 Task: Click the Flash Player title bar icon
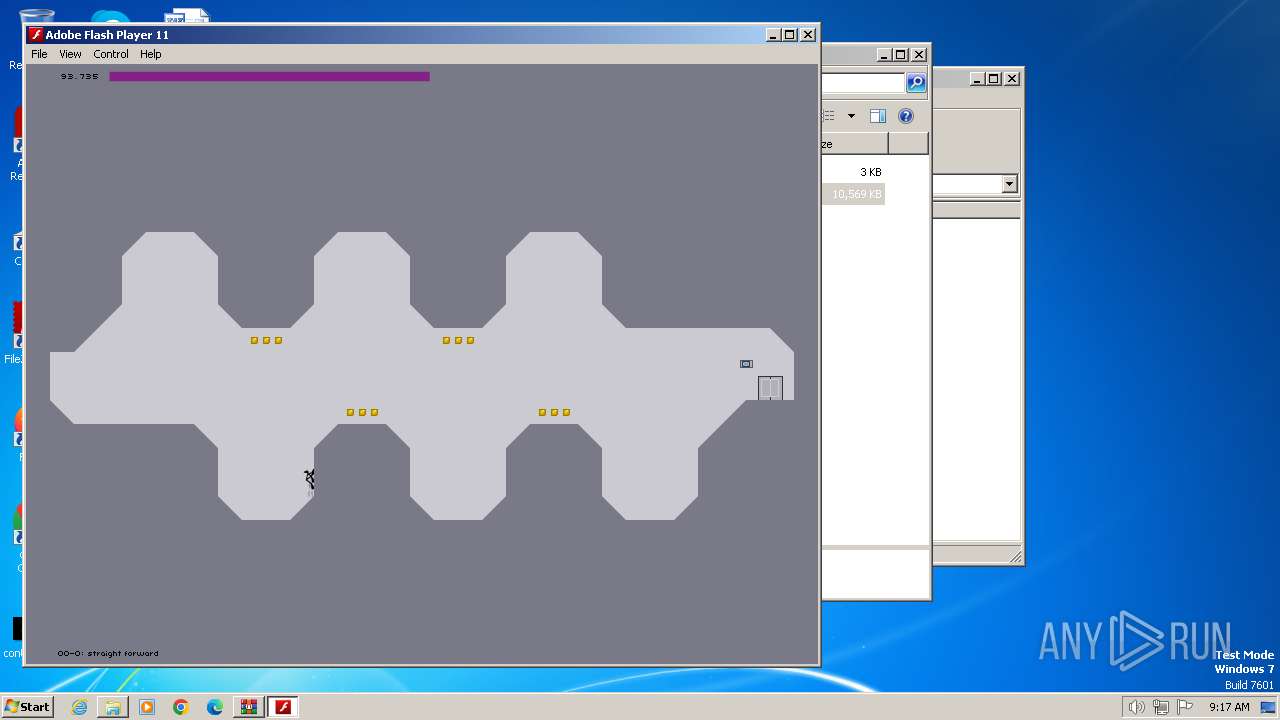36,34
